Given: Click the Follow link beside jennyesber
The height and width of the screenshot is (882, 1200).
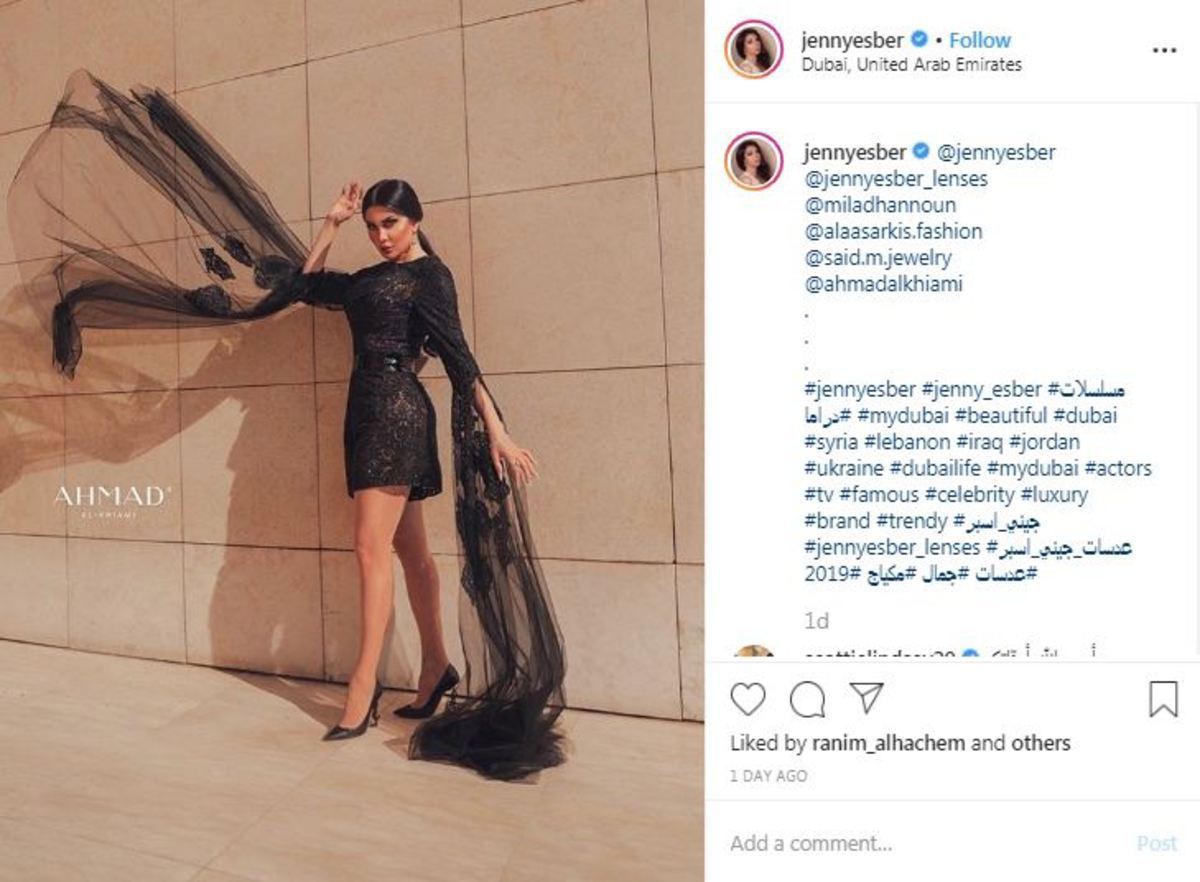Looking at the screenshot, I should 979,40.
